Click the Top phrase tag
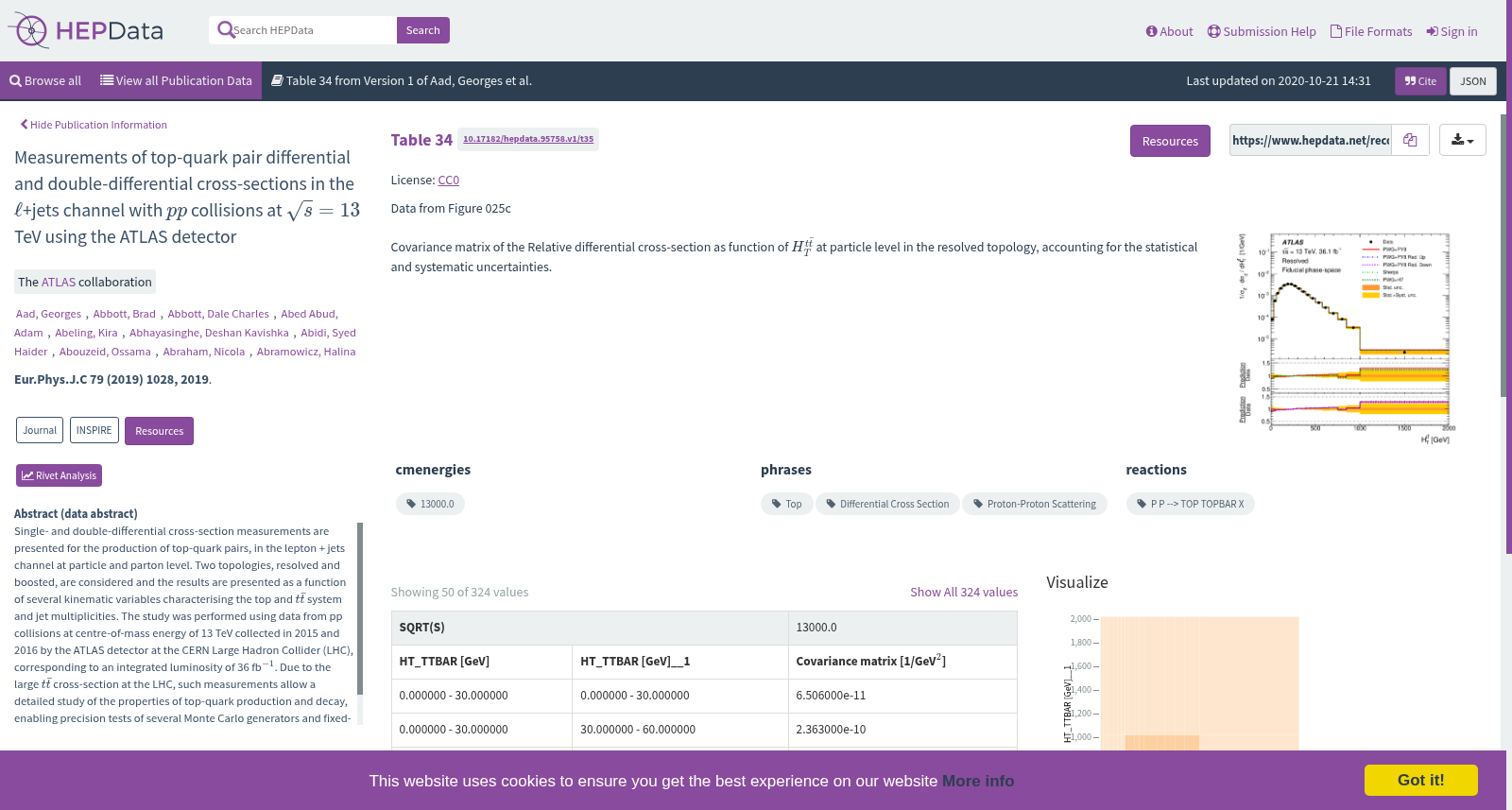This screenshot has width=1512, height=810. click(786, 504)
